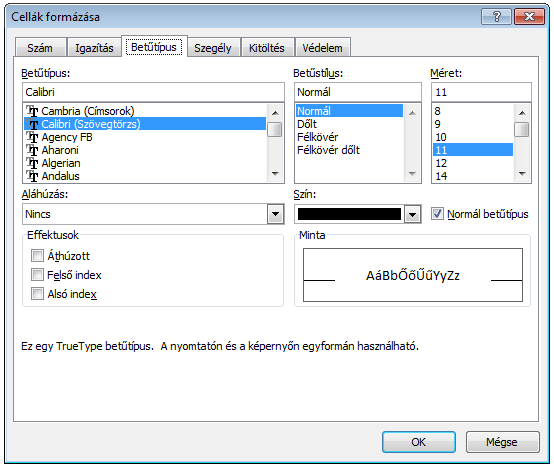Select font size 14

(473, 176)
